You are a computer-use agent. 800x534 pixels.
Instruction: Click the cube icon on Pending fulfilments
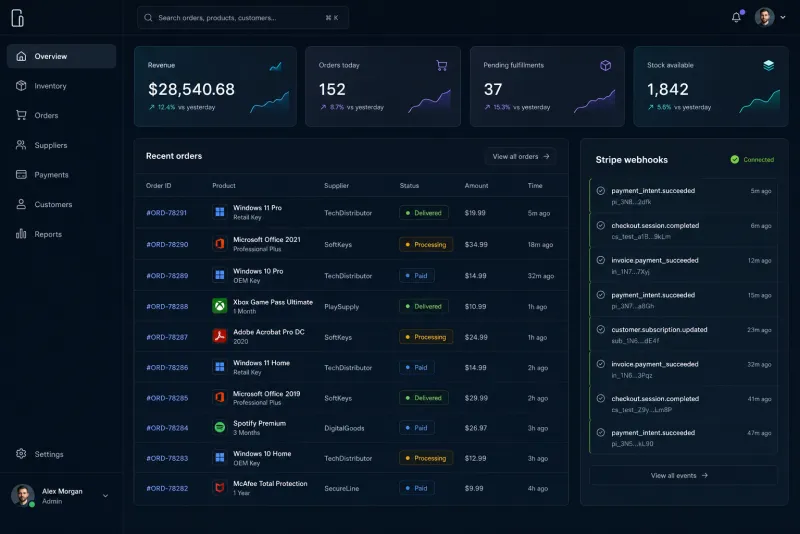point(606,65)
